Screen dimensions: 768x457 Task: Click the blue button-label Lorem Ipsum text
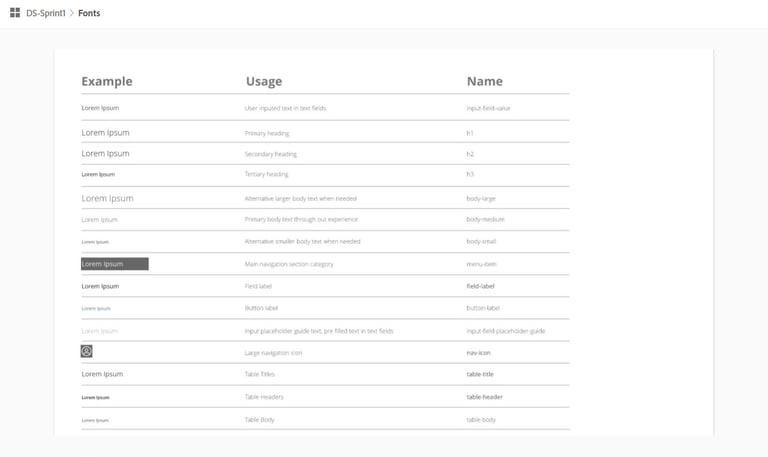96,308
